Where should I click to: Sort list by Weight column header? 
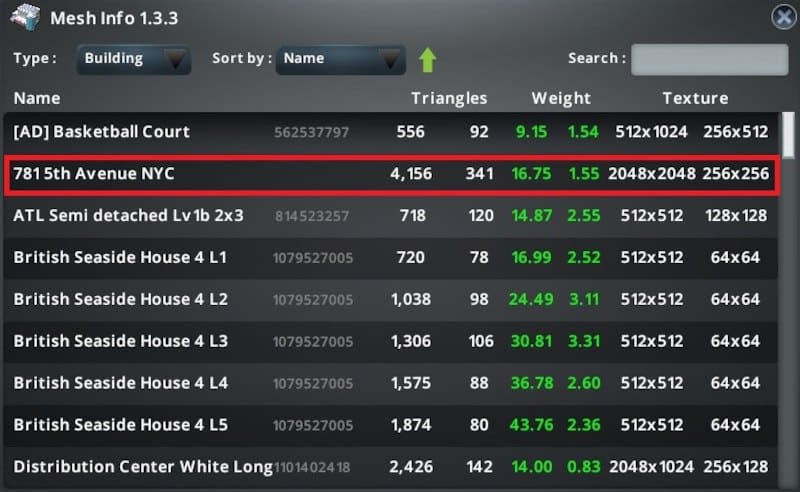(561, 98)
